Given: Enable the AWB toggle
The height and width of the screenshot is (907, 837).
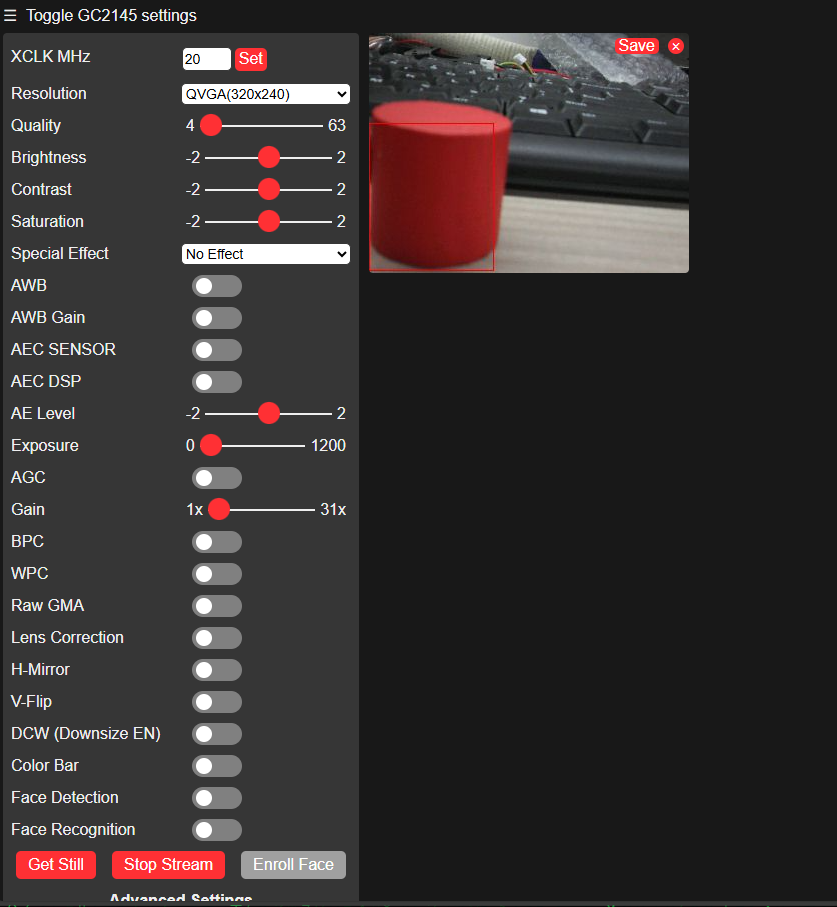Looking at the screenshot, I should click(x=217, y=286).
